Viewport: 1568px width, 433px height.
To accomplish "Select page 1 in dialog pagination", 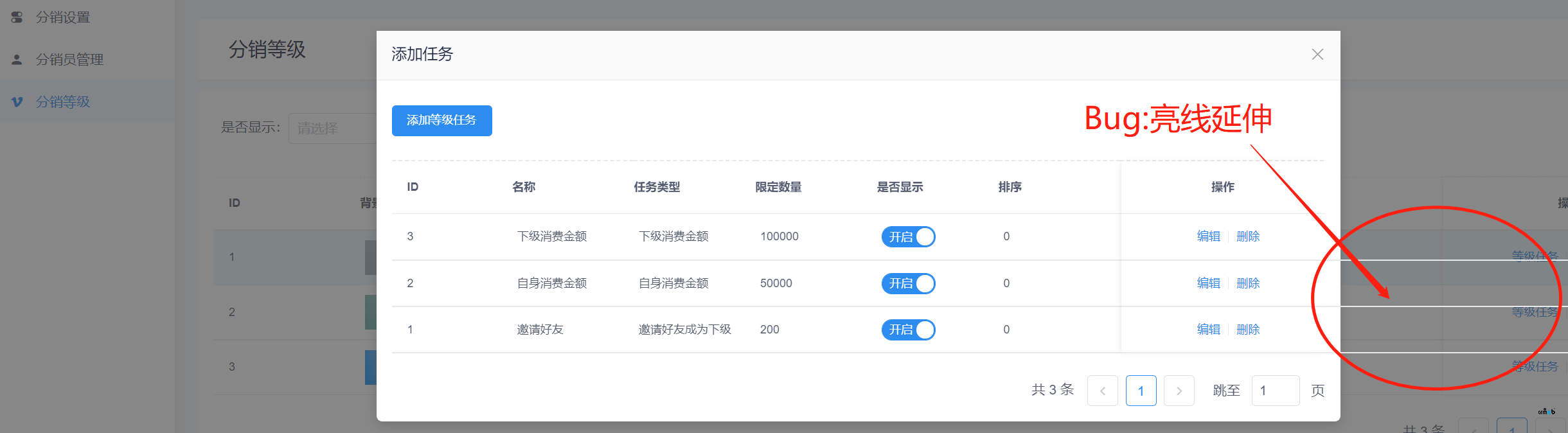I will point(1141,391).
